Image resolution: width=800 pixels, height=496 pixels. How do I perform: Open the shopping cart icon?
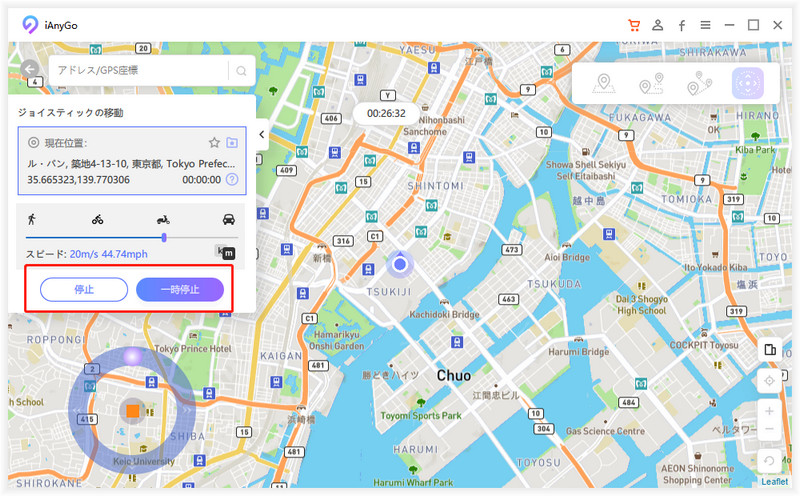pos(634,25)
